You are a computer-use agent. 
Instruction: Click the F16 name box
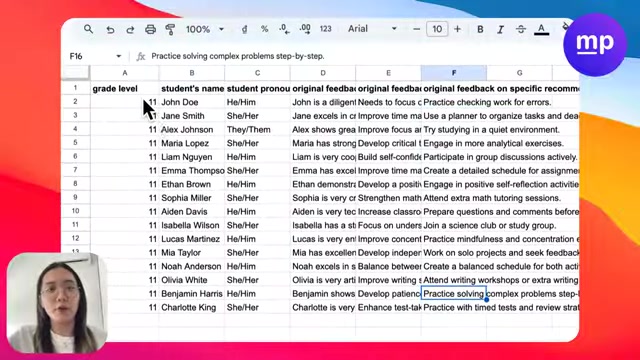[x=76, y=56]
